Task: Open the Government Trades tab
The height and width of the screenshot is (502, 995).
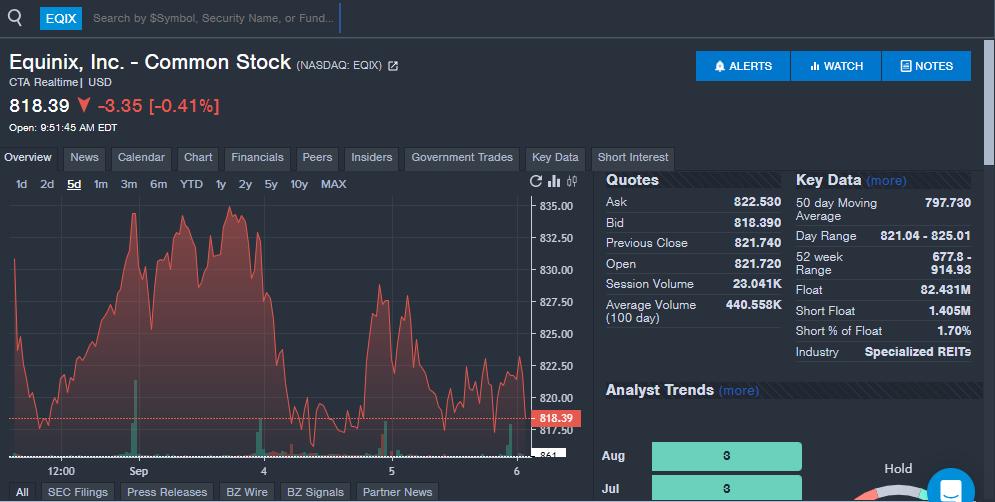Action: [462, 157]
